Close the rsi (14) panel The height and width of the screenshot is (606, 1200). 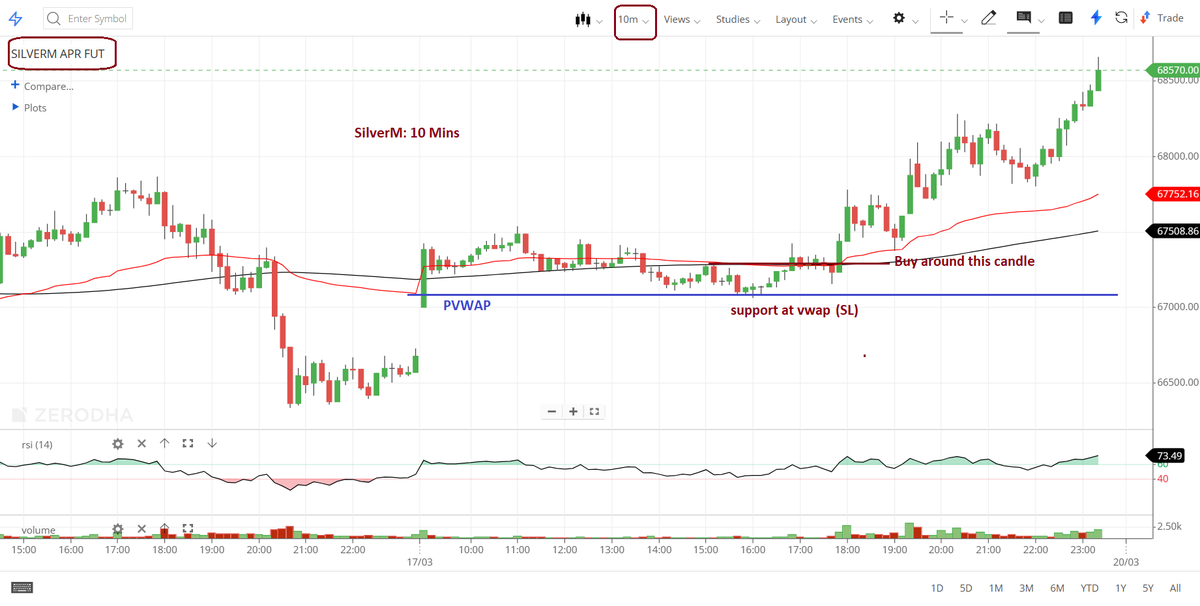tap(141, 444)
